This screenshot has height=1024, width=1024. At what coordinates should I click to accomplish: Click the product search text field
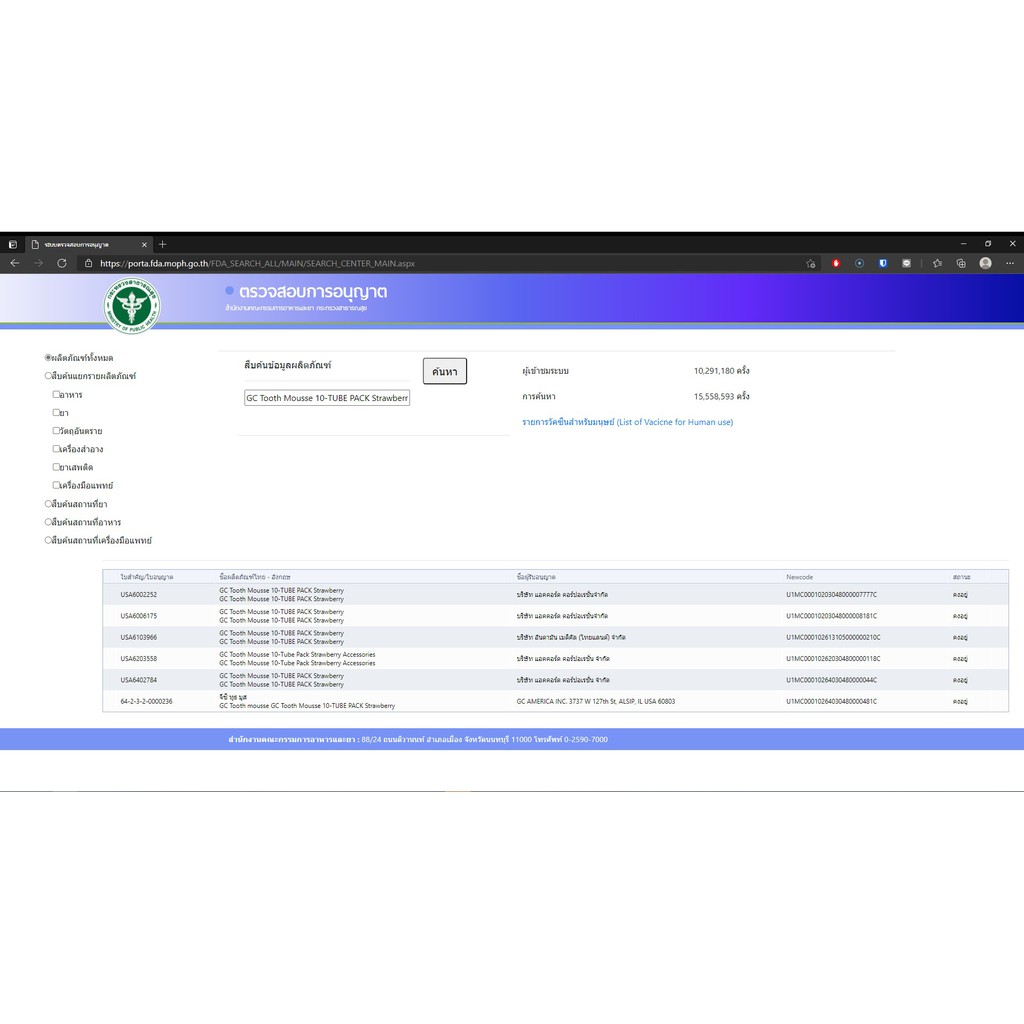327,398
